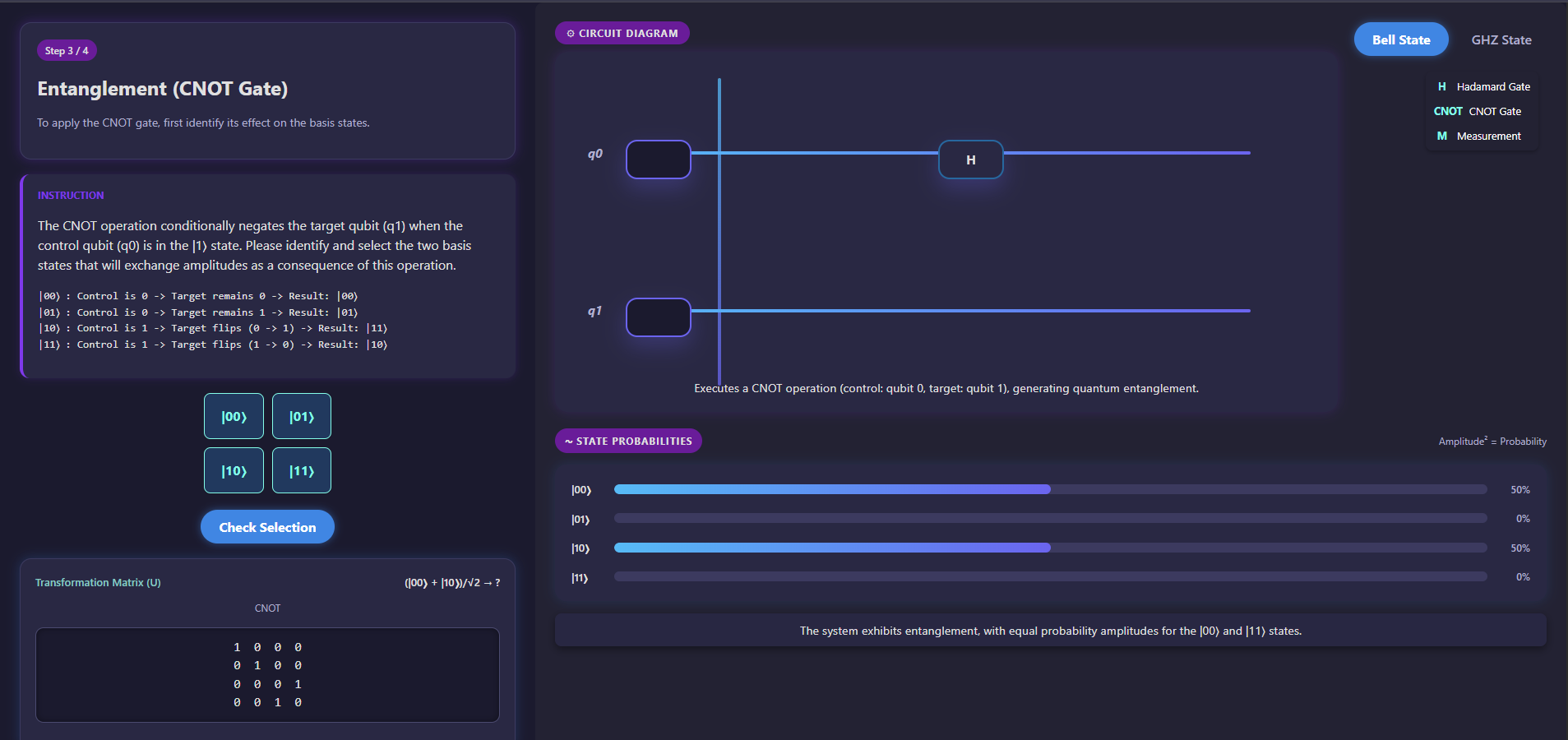This screenshot has height=740, width=1568.
Task: Click the empty gate box on q0
Action: [658, 160]
